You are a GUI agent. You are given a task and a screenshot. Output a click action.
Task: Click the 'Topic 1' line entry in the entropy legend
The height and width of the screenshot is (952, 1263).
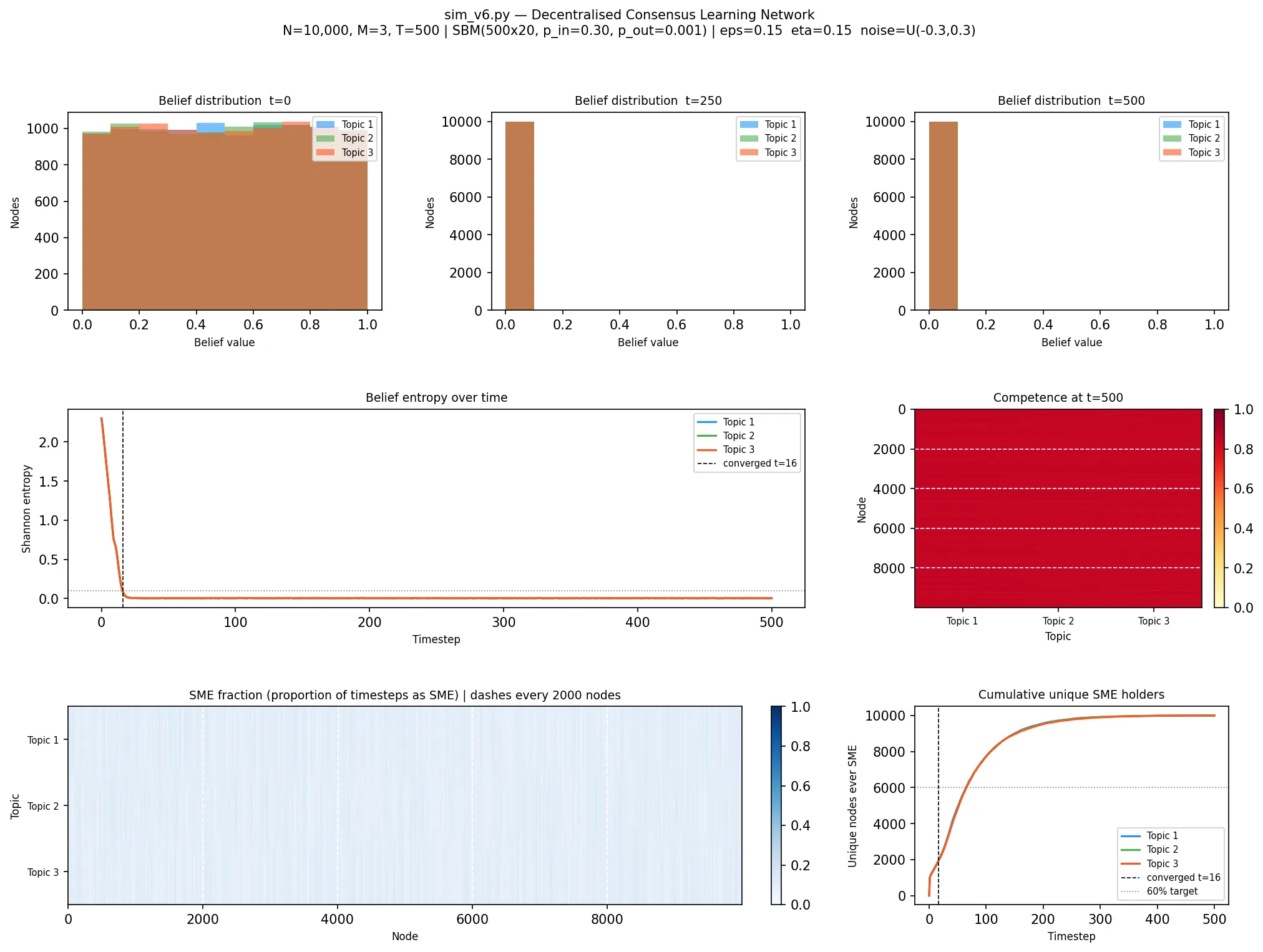pyautogui.click(x=725, y=422)
